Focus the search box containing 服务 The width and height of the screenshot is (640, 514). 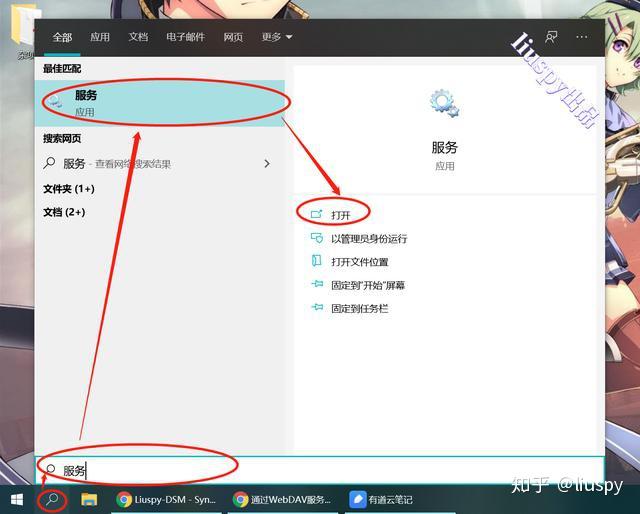[319, 470]
